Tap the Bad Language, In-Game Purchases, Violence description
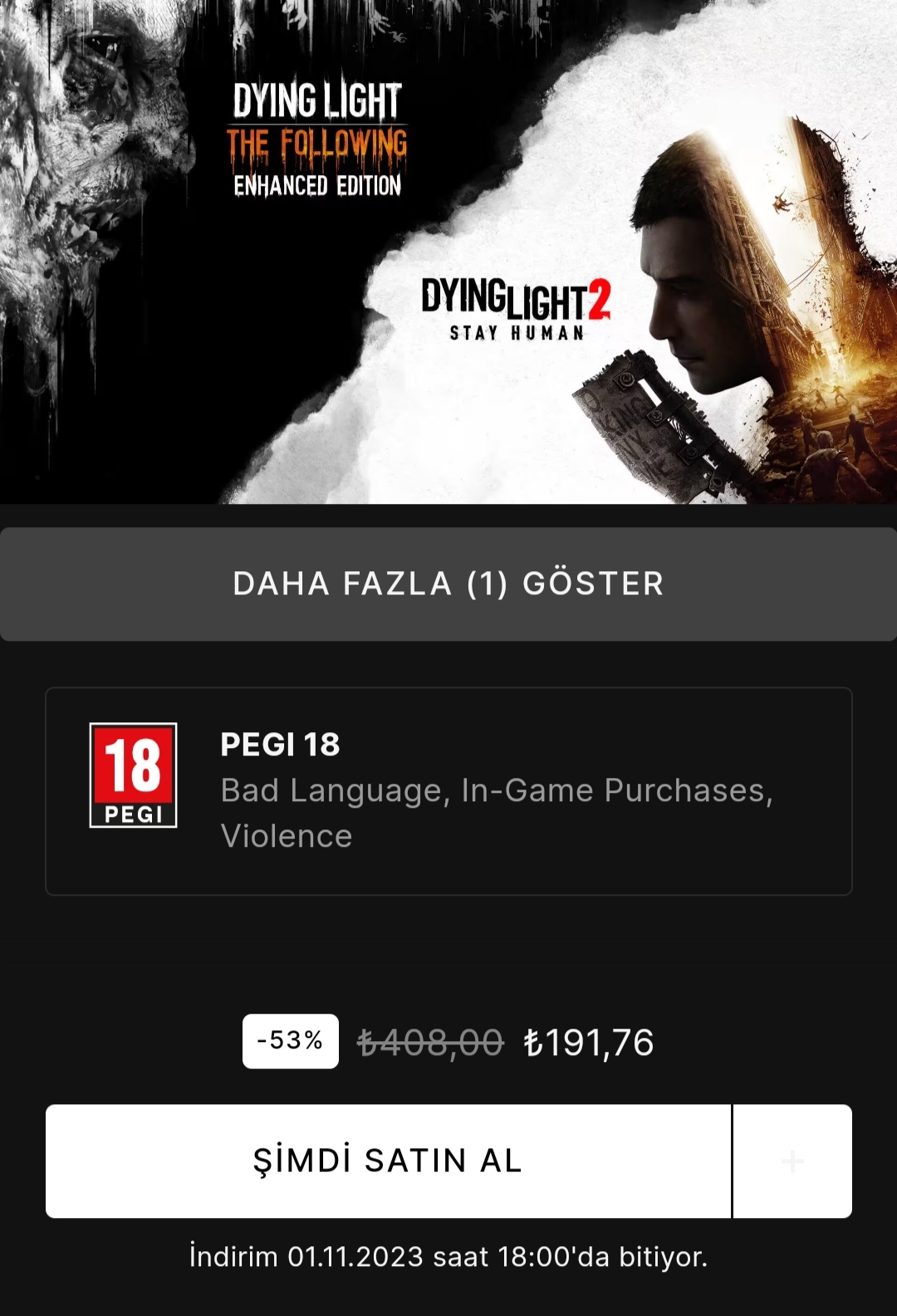This screenshot has height=1316, width=897. point(497,813)
